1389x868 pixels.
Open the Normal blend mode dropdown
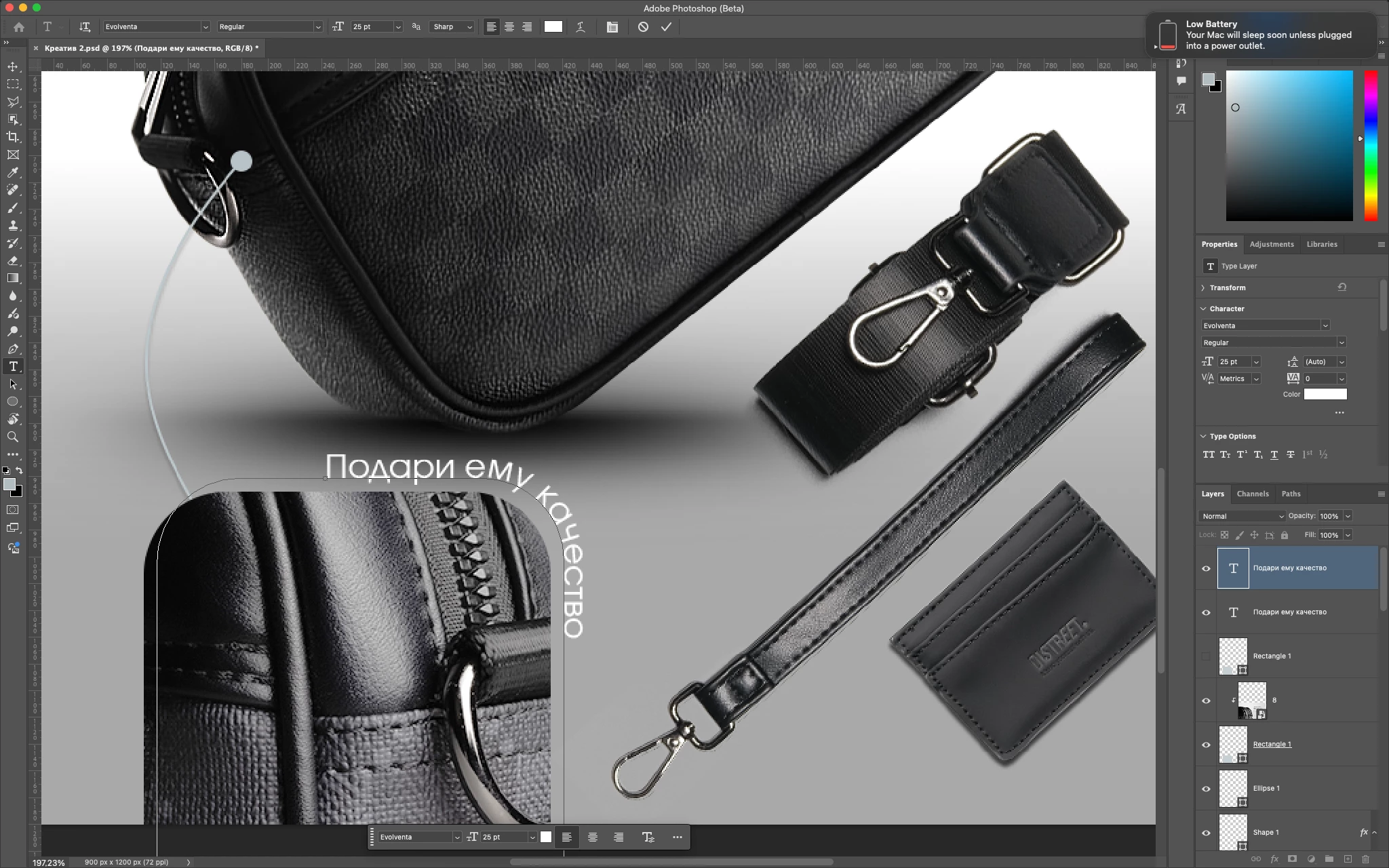[1242, 516]
